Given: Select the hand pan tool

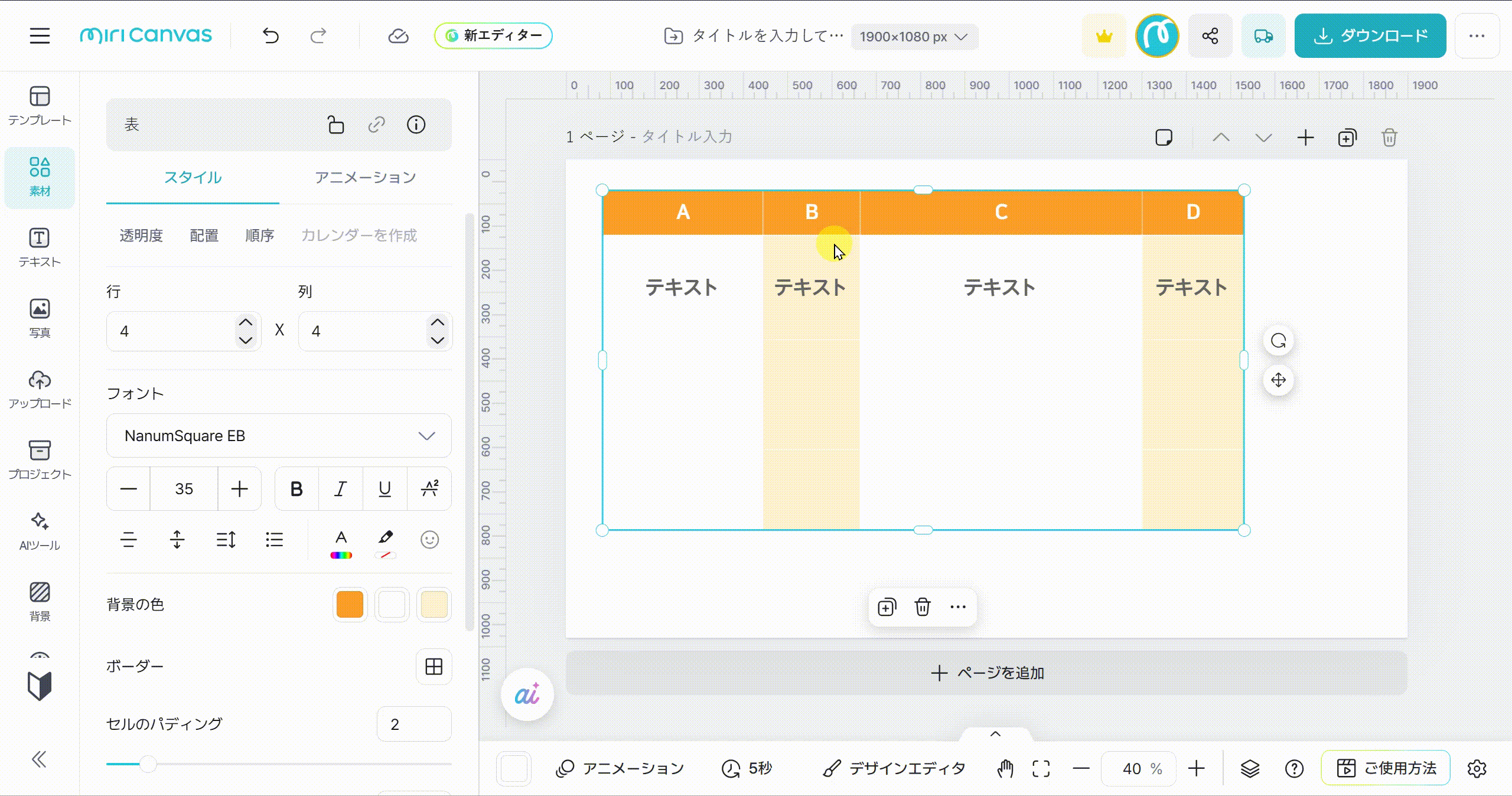Looking at the screenshot, I should click(x=1005, y=768).
